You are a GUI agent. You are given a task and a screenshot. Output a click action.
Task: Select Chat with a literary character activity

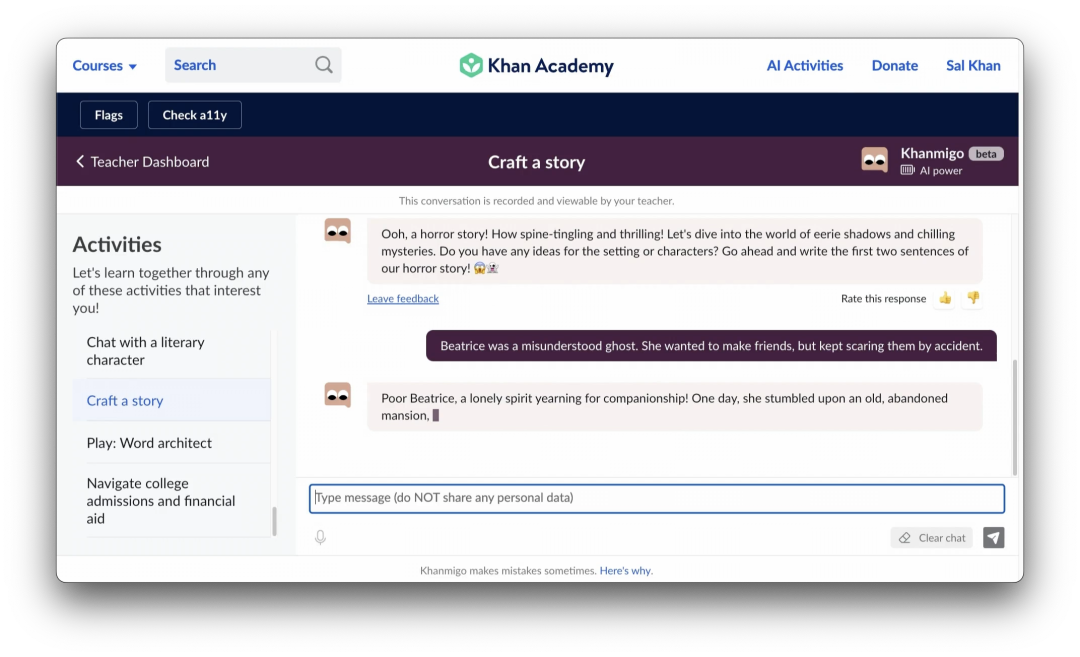[x=172, y=351]
